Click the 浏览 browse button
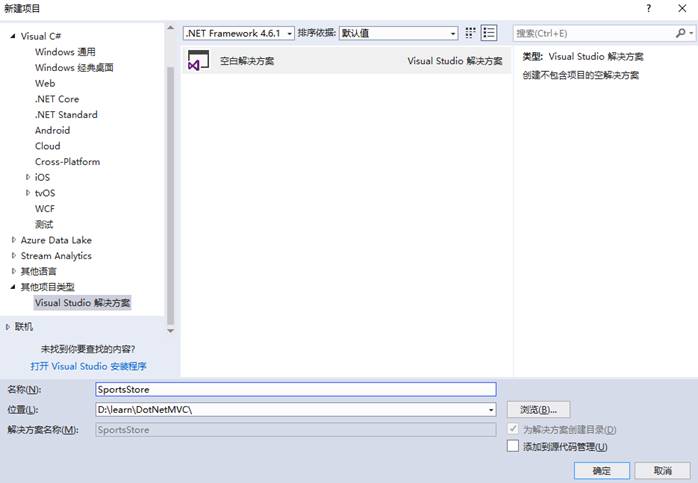This screenshot has width=698, height=483. pos(538,410)
